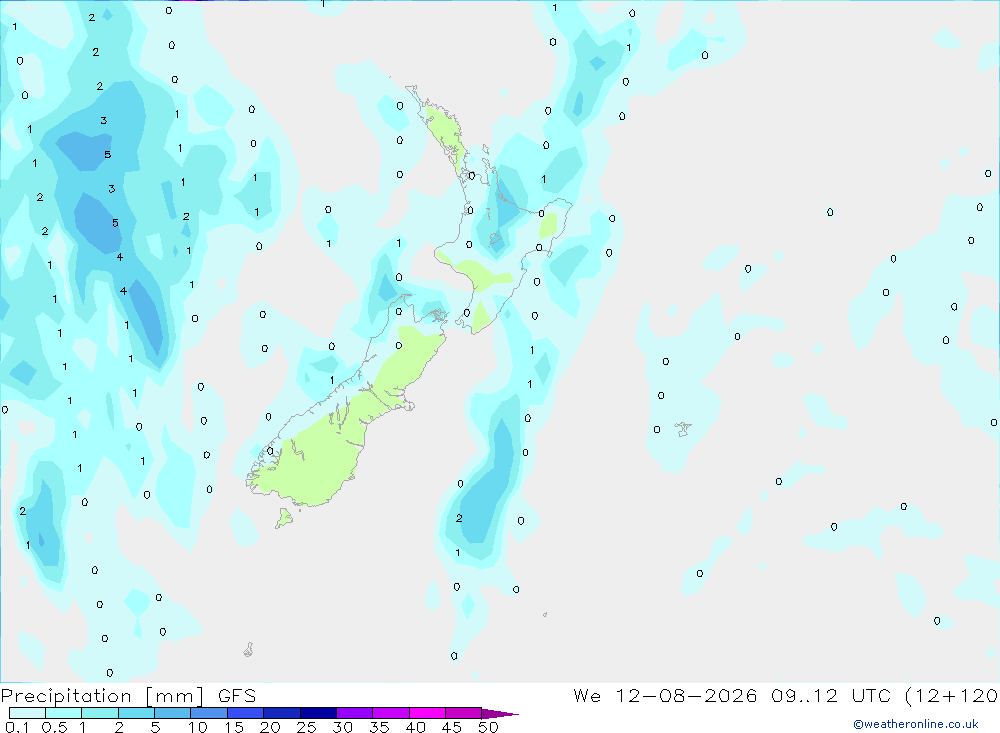Viewport: 1000px width, 733px height.
Task: Choose the 35–40 mm legend color swatch
Action: coord(391,713)
